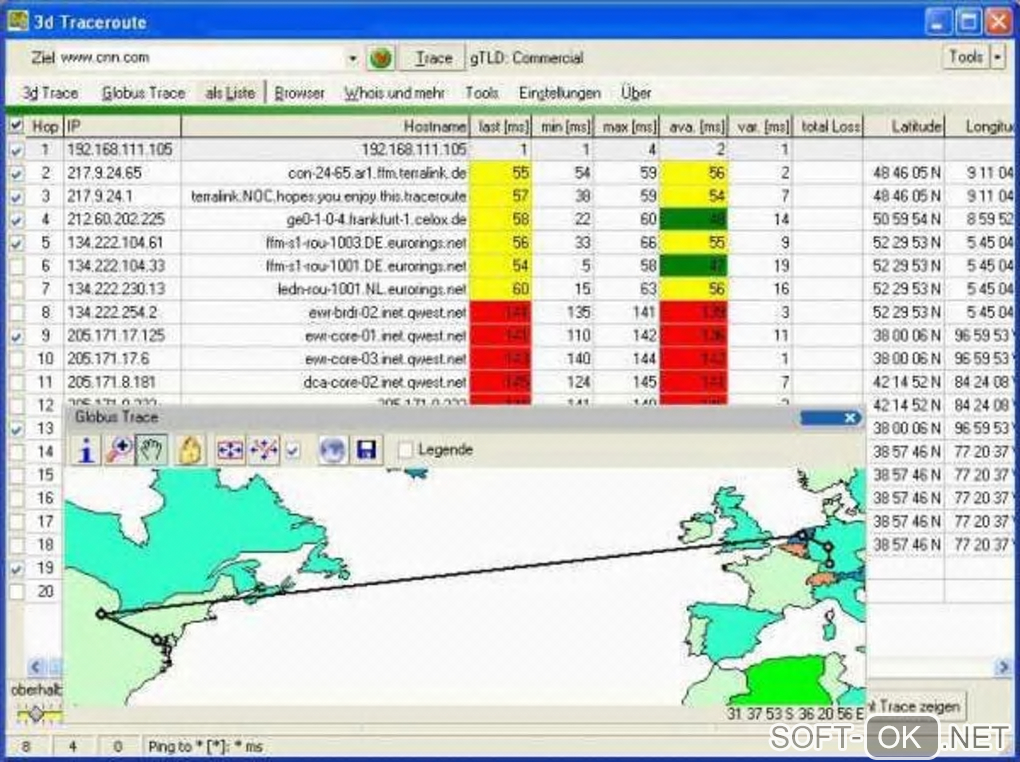Uncheck hop 2 checkbox for 217.9.24.65
Image resolution: width=1020 pixels, height=762 pixels.
[x=17, y=173]
